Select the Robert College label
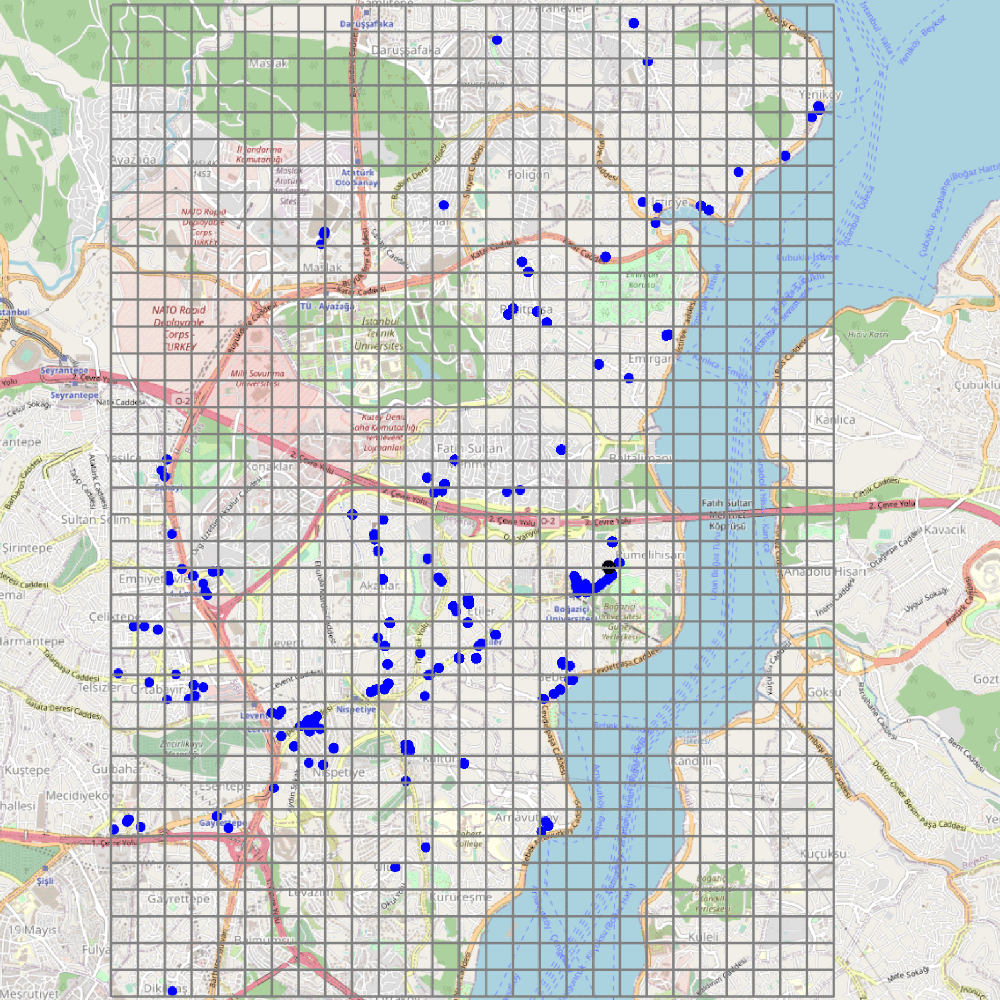 (x=469, y=839)
